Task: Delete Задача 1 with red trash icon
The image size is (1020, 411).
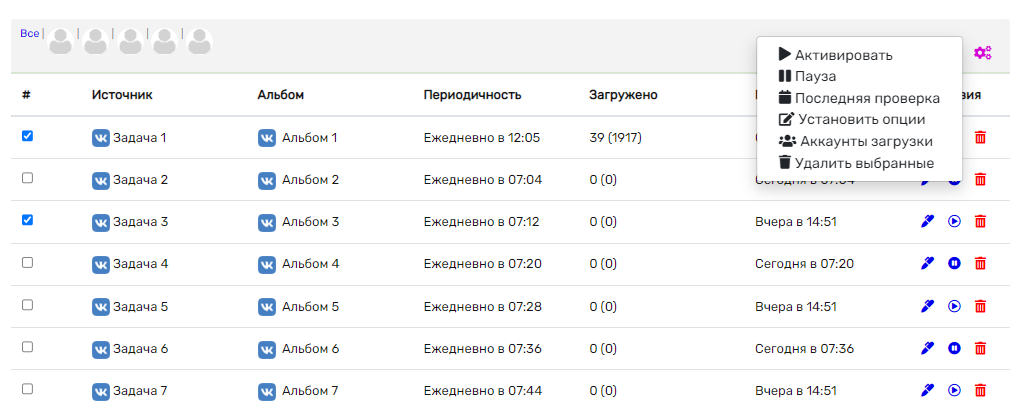Action: tap(980, 137)
